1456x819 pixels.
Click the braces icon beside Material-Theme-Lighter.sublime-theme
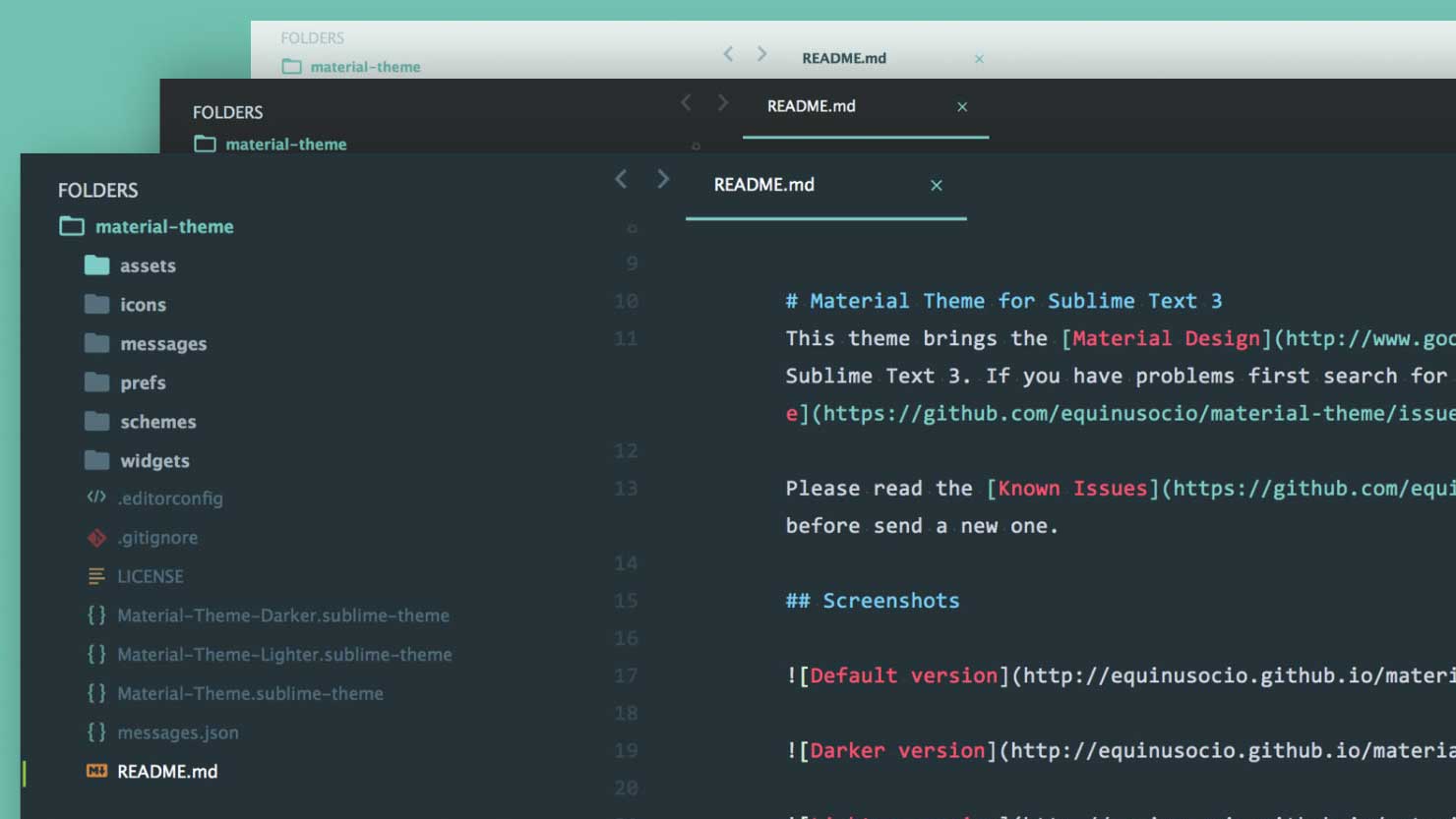pyautogui.click(x=96, y=654)
